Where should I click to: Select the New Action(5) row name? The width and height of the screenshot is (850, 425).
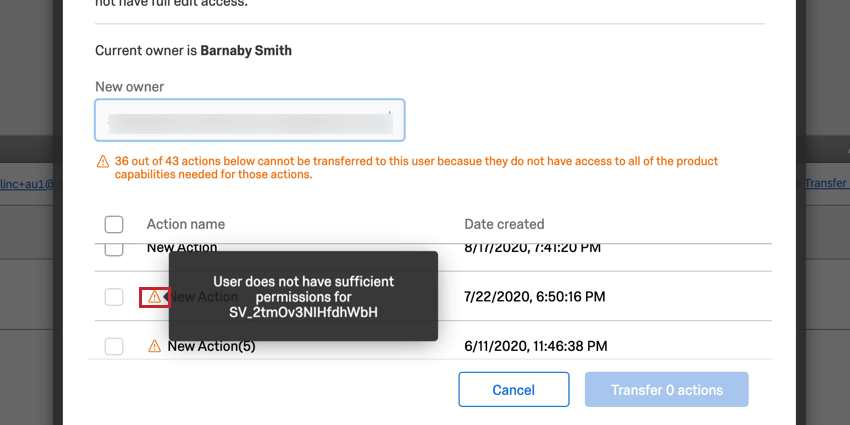[211, 346]
